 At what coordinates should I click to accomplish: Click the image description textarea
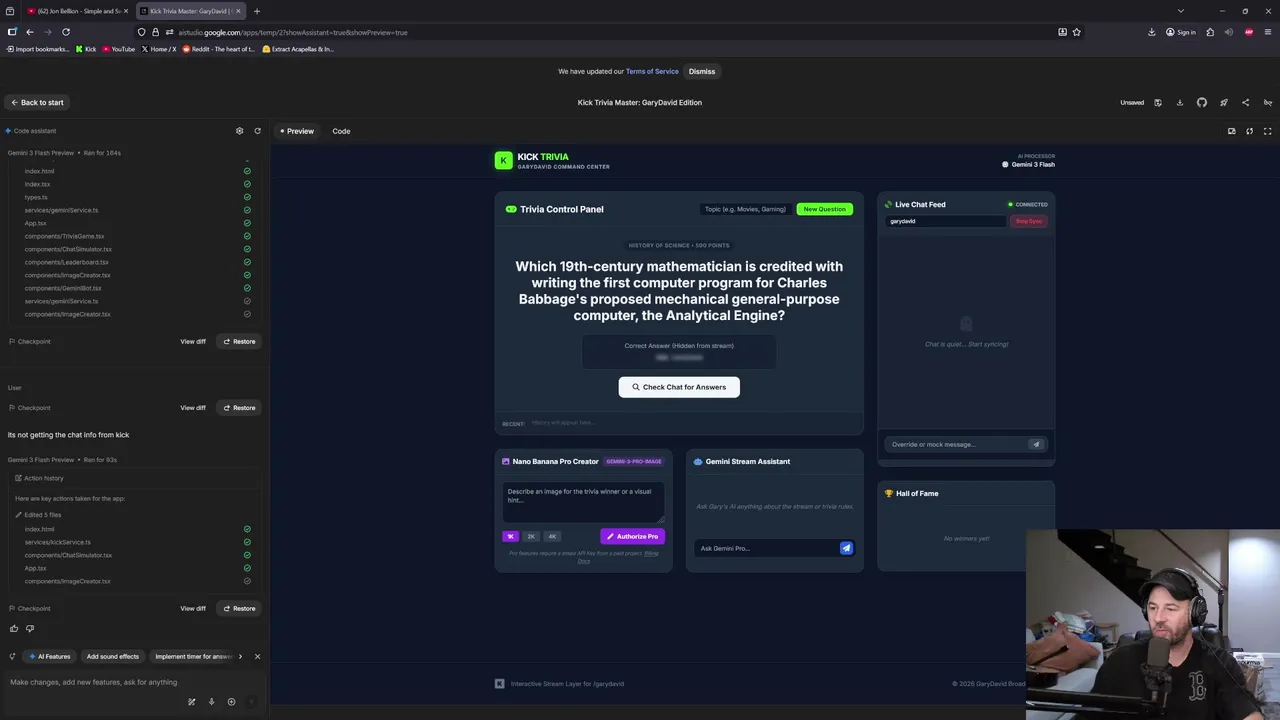tap(584, 502)
